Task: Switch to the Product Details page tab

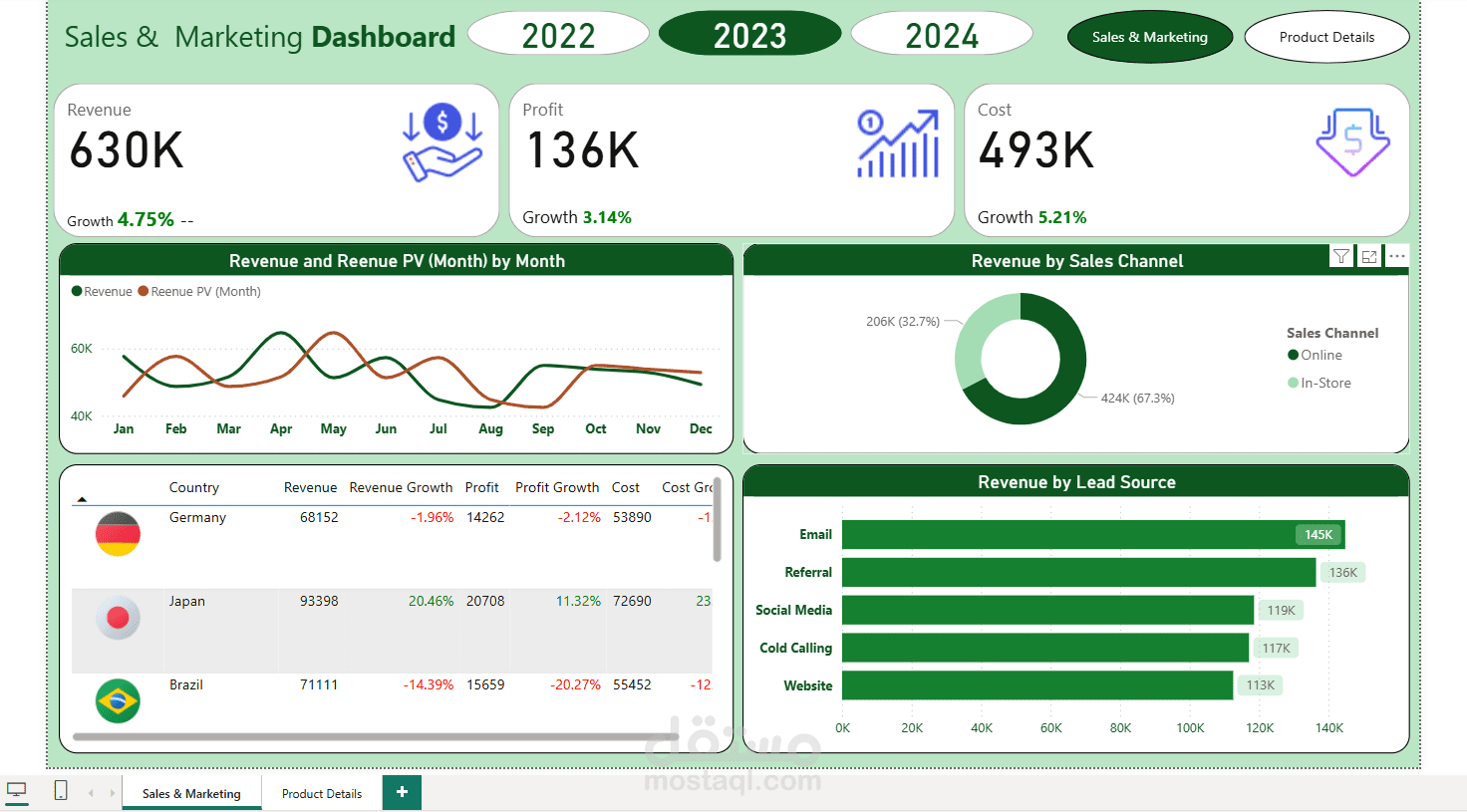Action: 320,793
